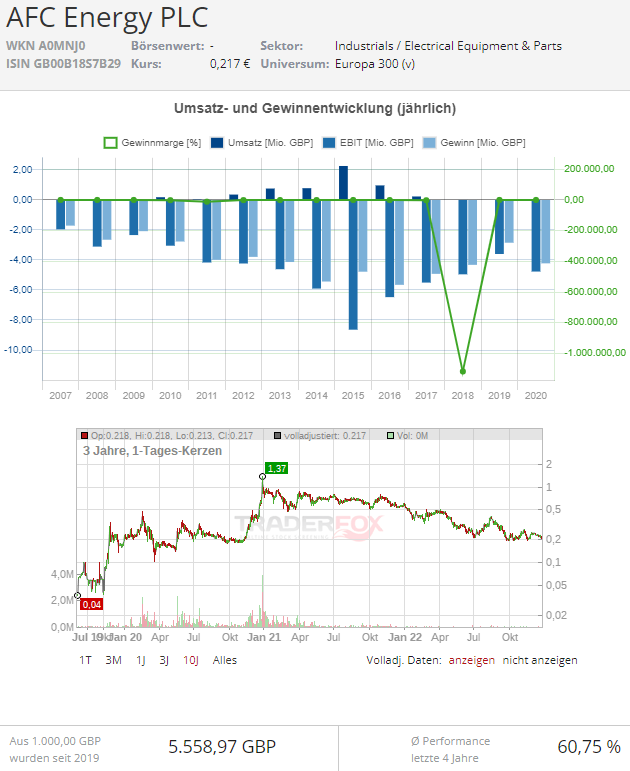
Task: Click the 2015 EBIT bar
Action: click(353, 265)
